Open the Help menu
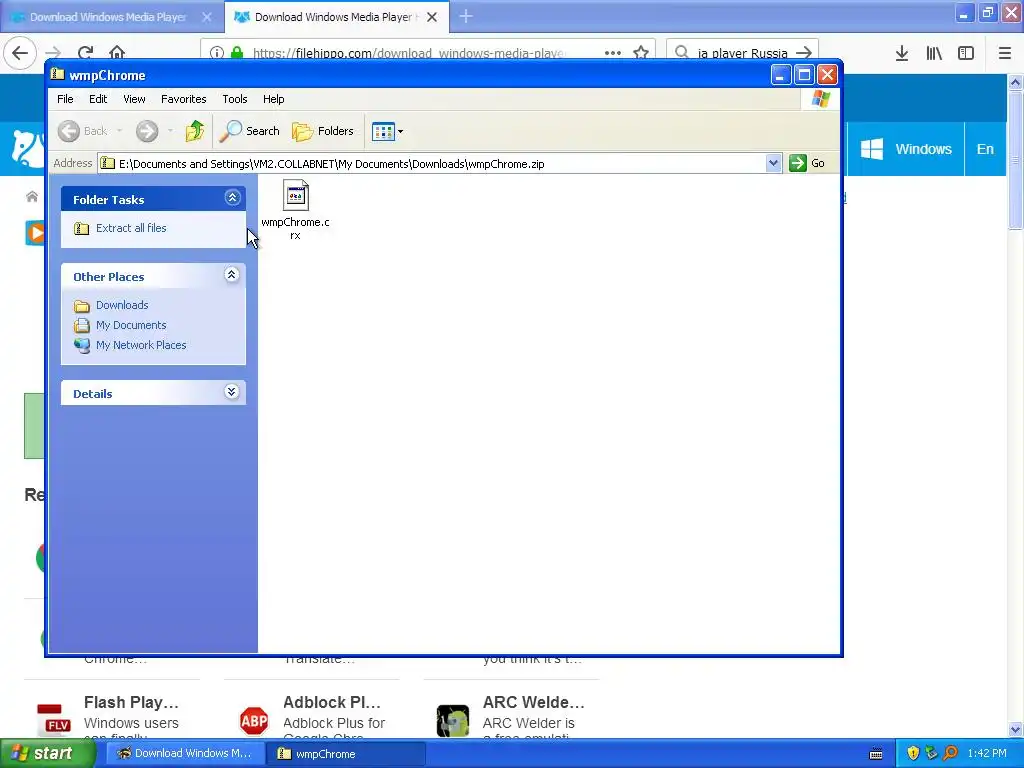1024x768 pixels. click(x=274, y=99)
